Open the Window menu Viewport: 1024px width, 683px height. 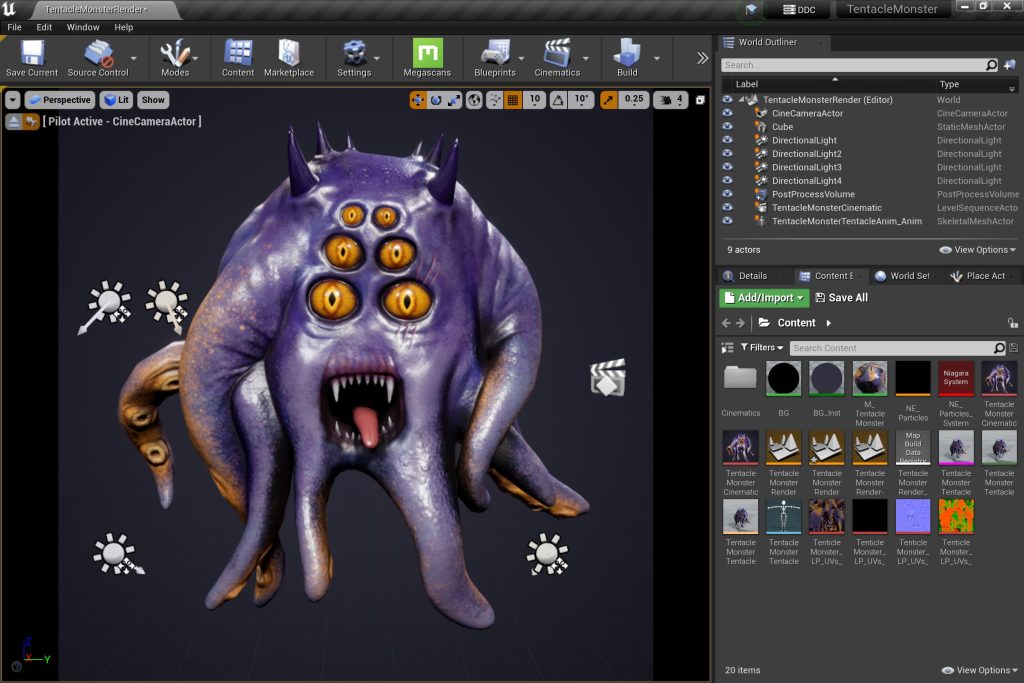83,27
